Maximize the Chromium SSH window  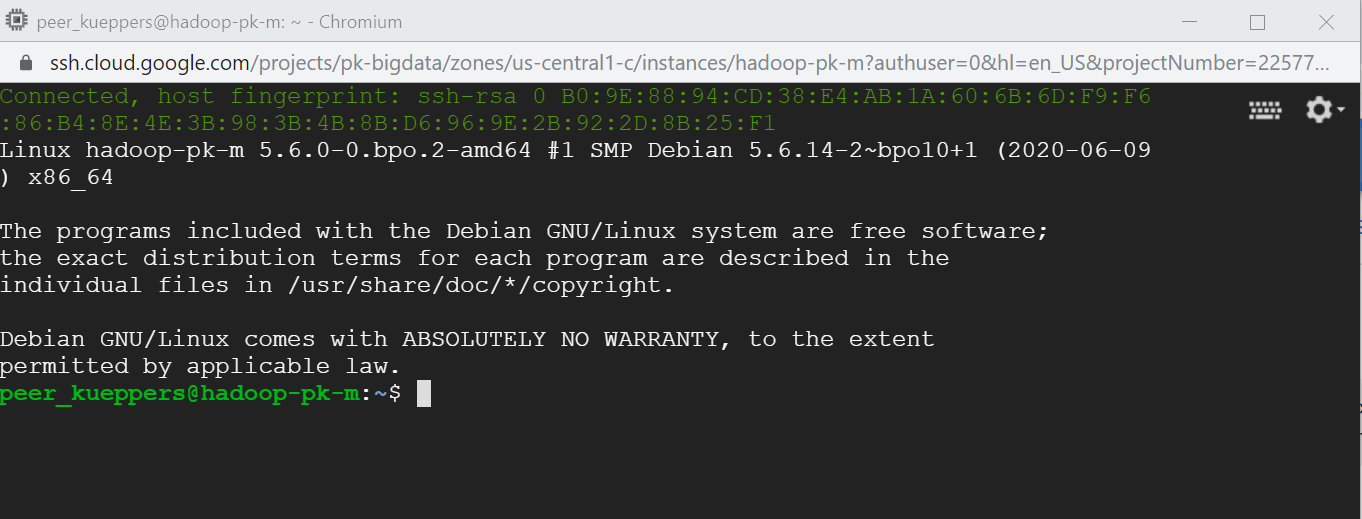point(1257,21)
